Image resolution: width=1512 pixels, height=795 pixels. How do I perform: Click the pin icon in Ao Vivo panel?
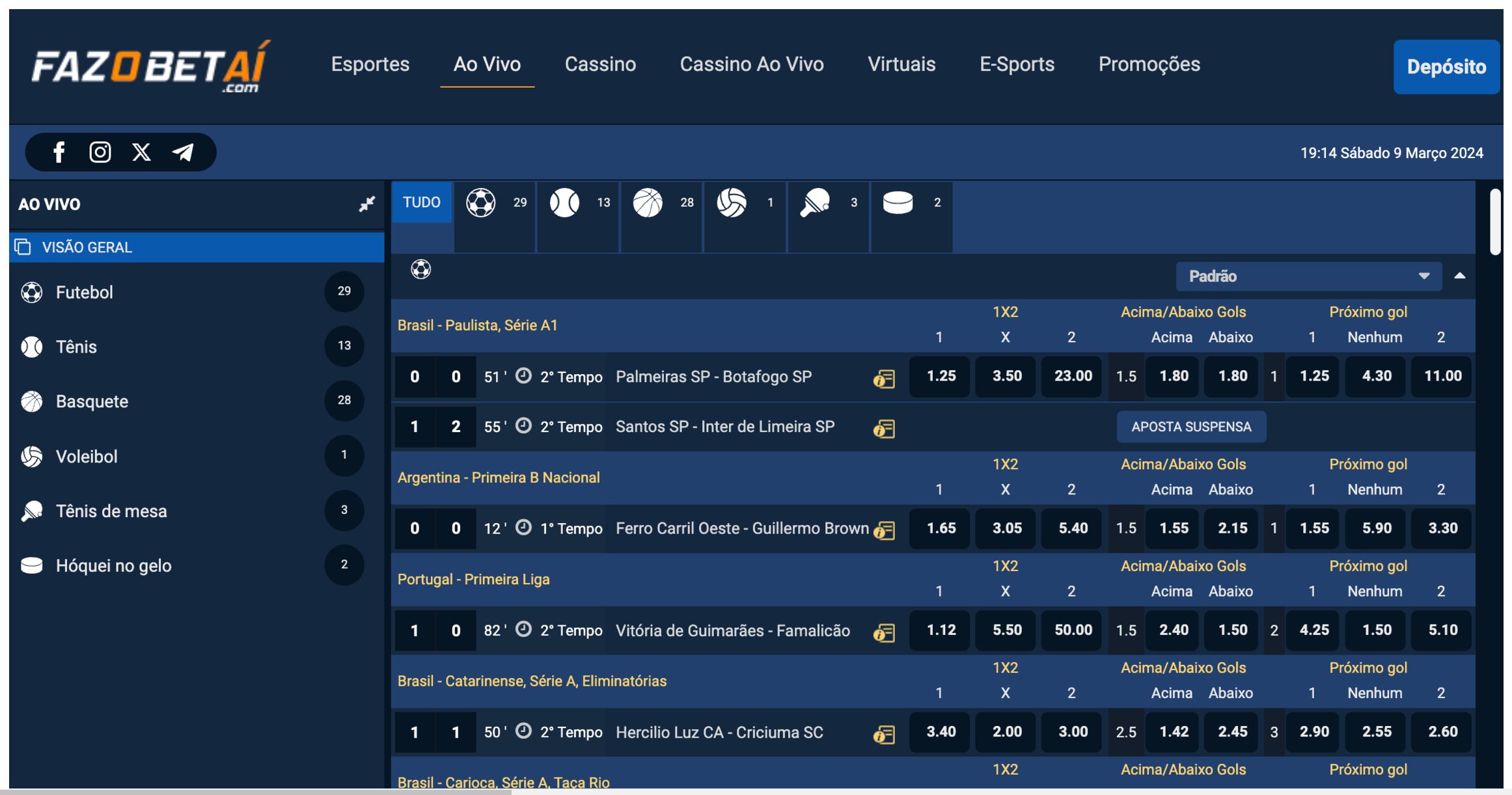366,204
